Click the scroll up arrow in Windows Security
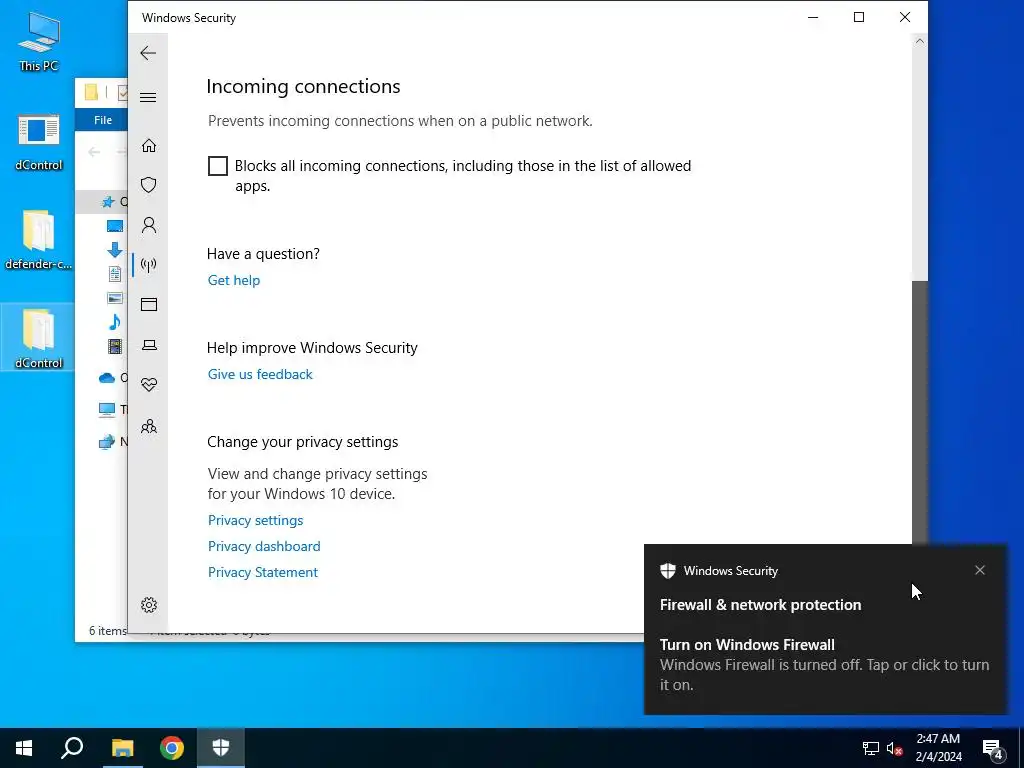Viewport: 1024px width, 768px height. click(920, 42)
